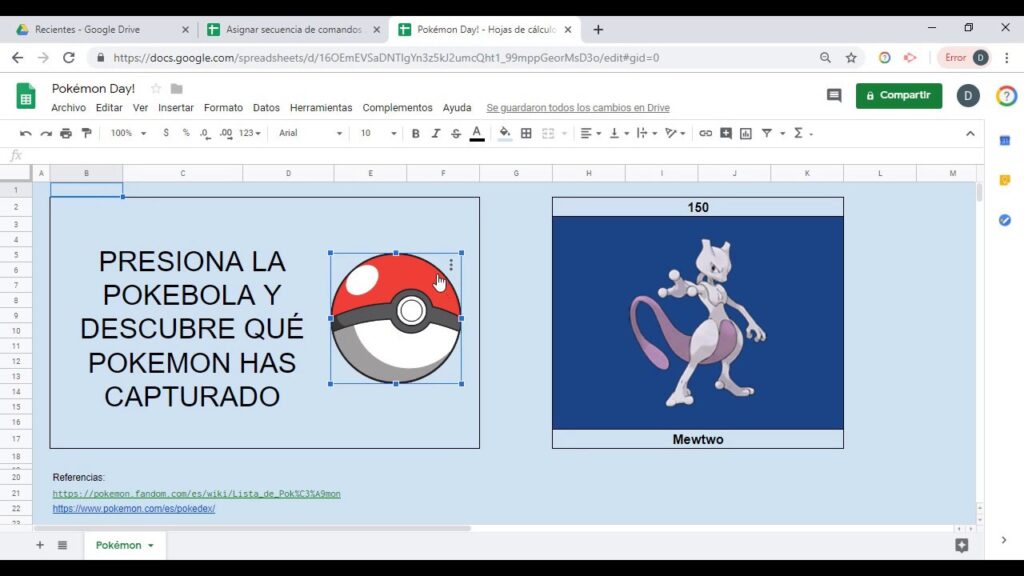Reload the page
This screenshot has height=576, width=1024.
(x=69, y=57)
